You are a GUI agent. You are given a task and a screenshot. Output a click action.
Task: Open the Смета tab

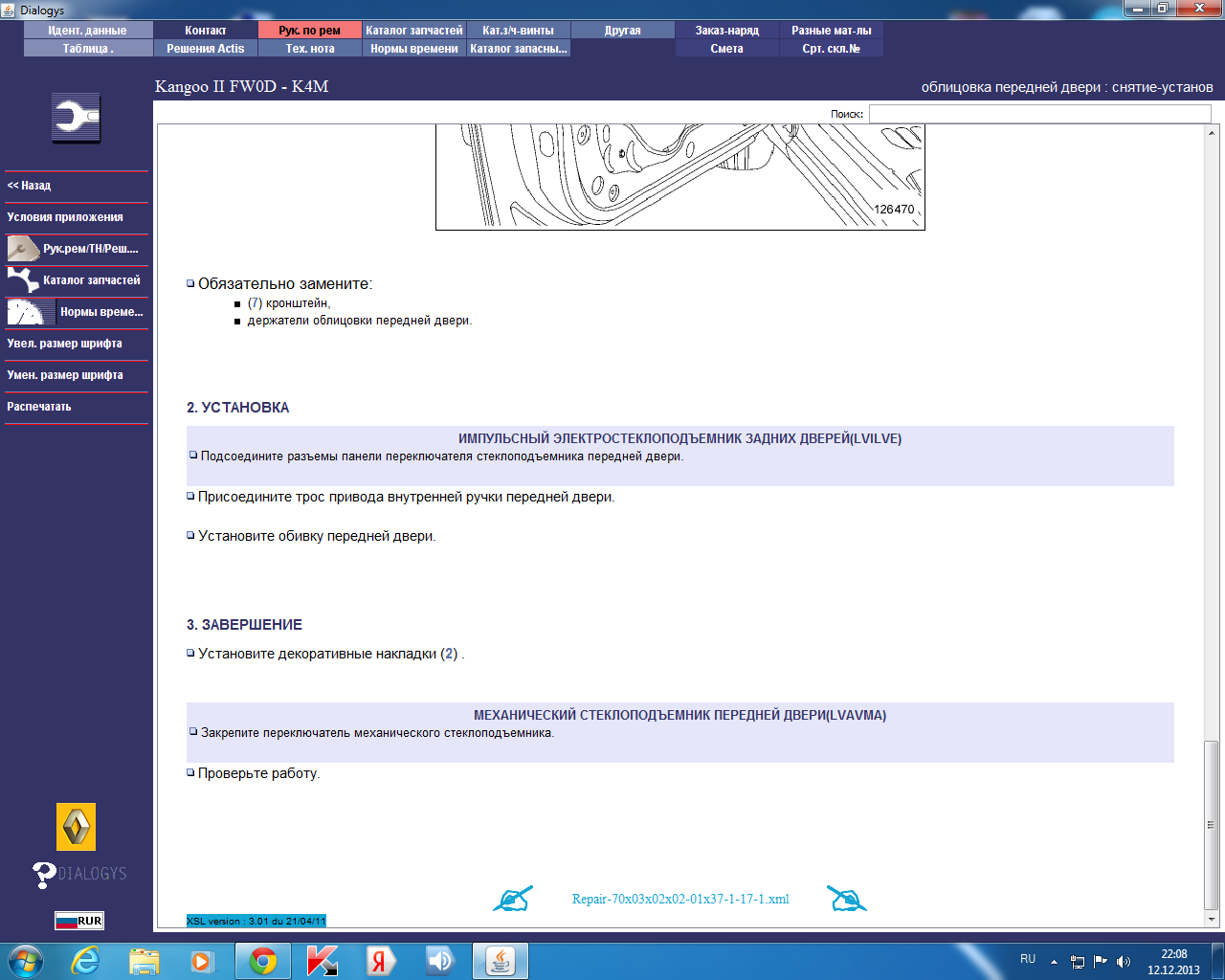click(x=727, y=49)
